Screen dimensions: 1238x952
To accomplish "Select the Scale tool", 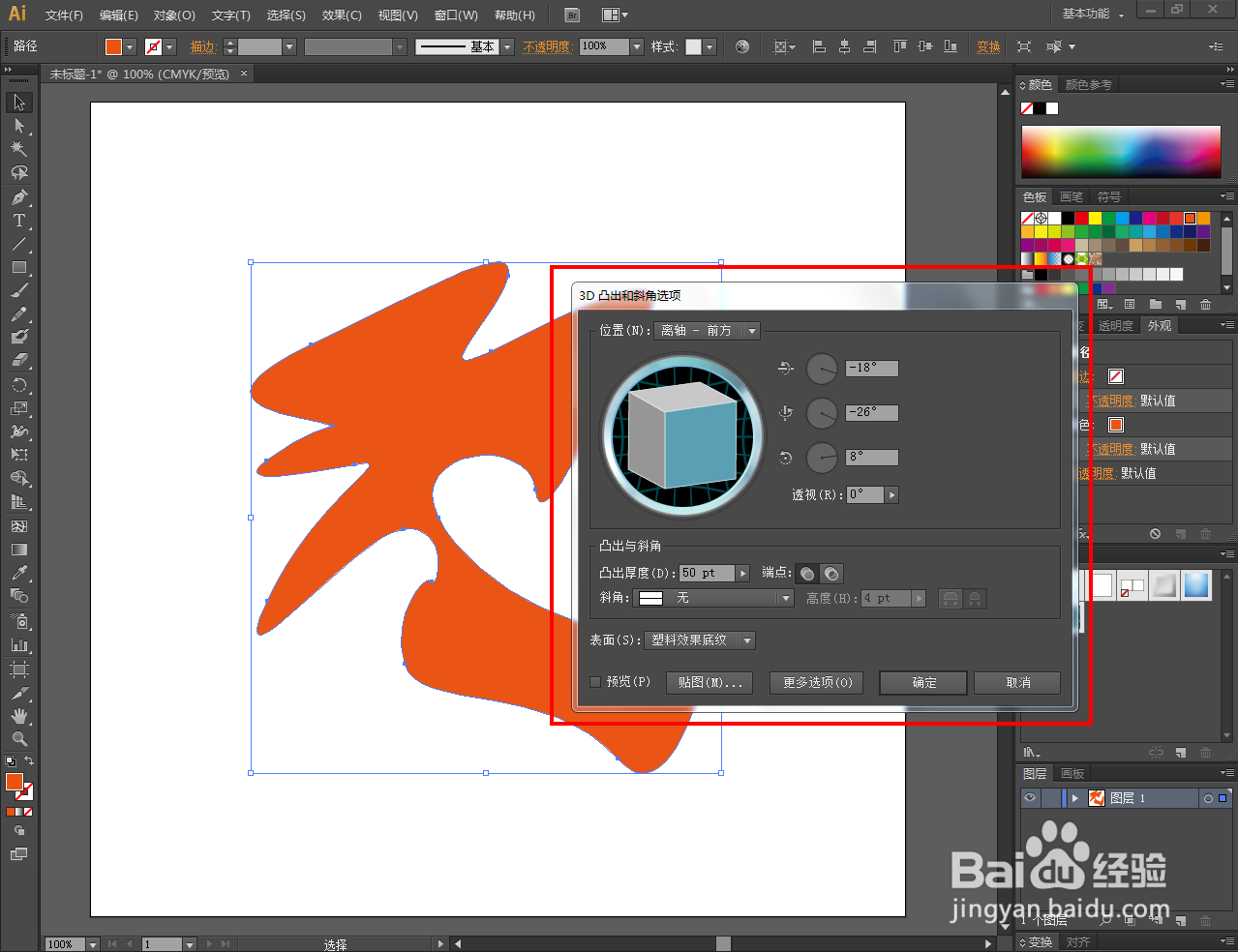I will click(19, 408).
